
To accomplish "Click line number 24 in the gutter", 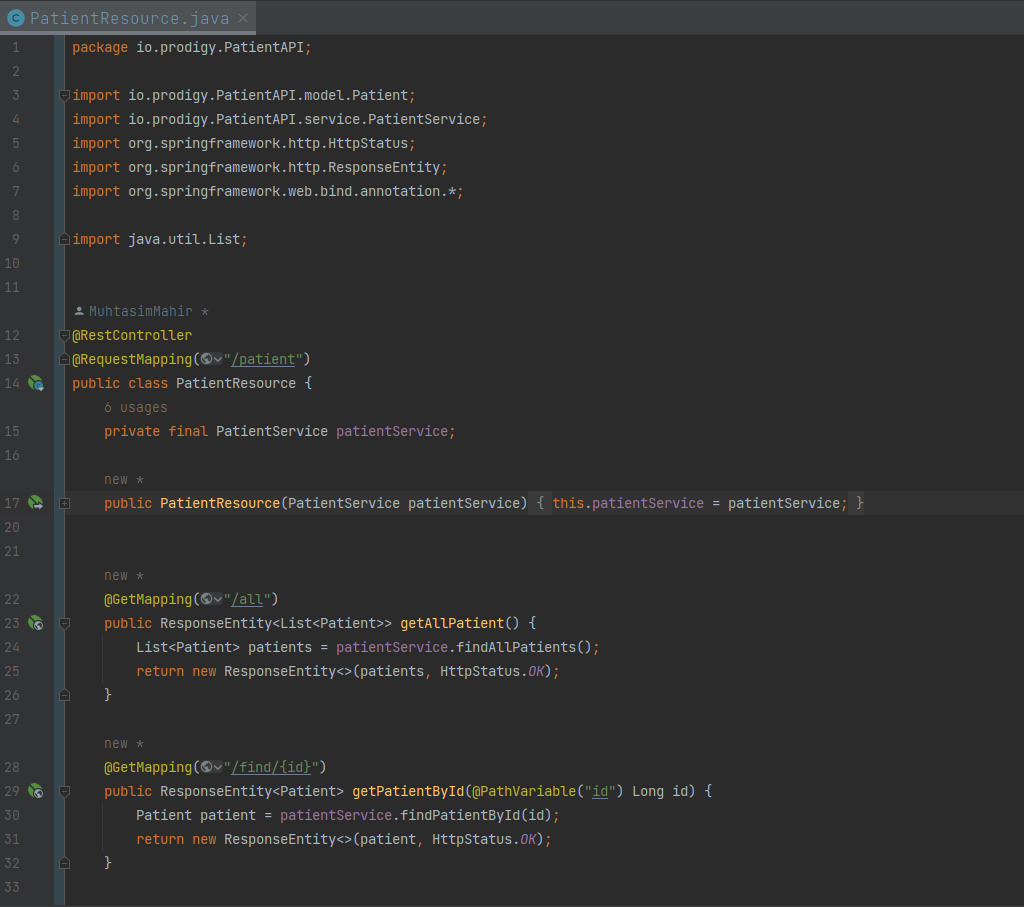I will pyautogui.click(x=12, y=647).
